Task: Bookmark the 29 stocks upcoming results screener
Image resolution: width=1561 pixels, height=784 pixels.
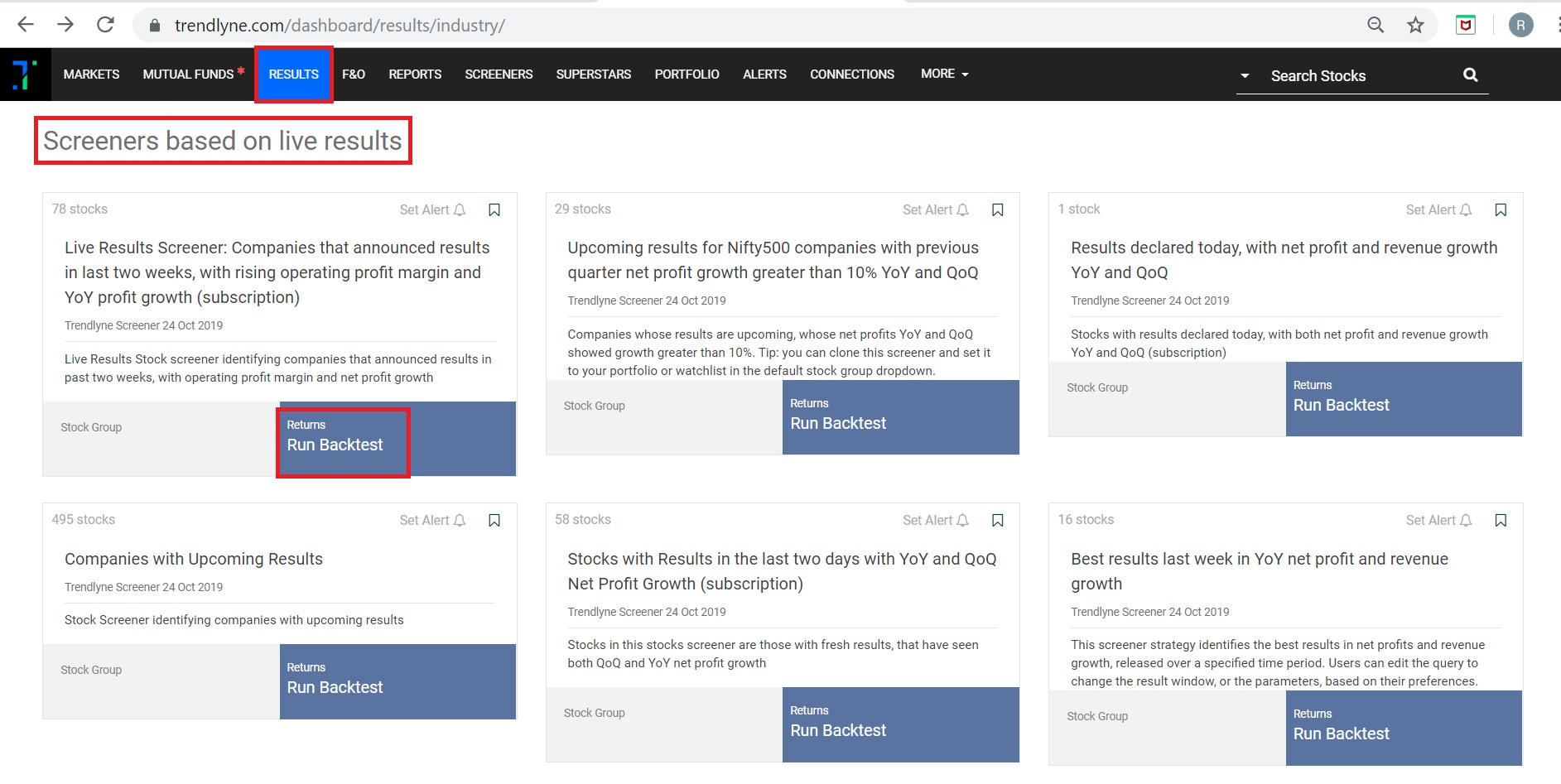Action: click(x=997, y=210)
